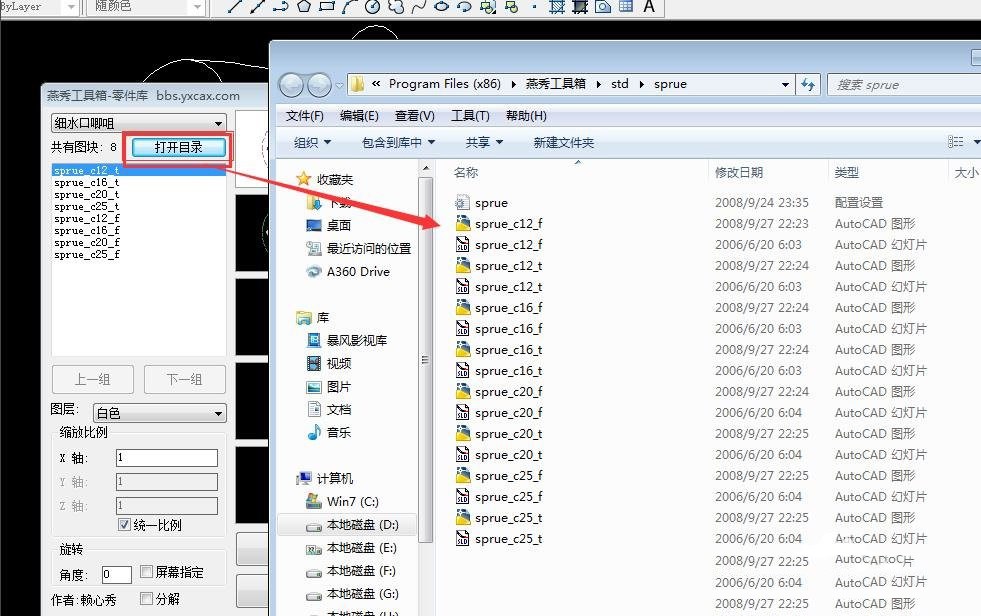The height and width of the screenshot is (616, 981).
Task: Select the Ellipse draw tool
Action: (x=441, y=7)
